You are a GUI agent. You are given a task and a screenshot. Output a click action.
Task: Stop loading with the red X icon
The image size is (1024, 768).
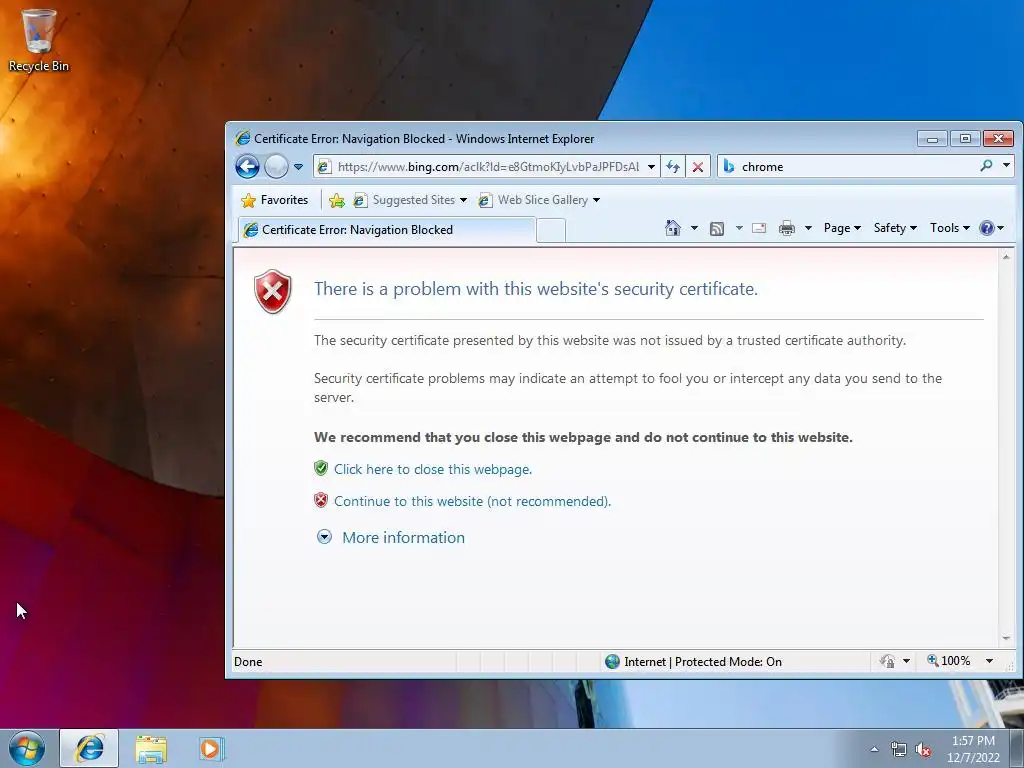pyautogui.click(x=697, y=167)
